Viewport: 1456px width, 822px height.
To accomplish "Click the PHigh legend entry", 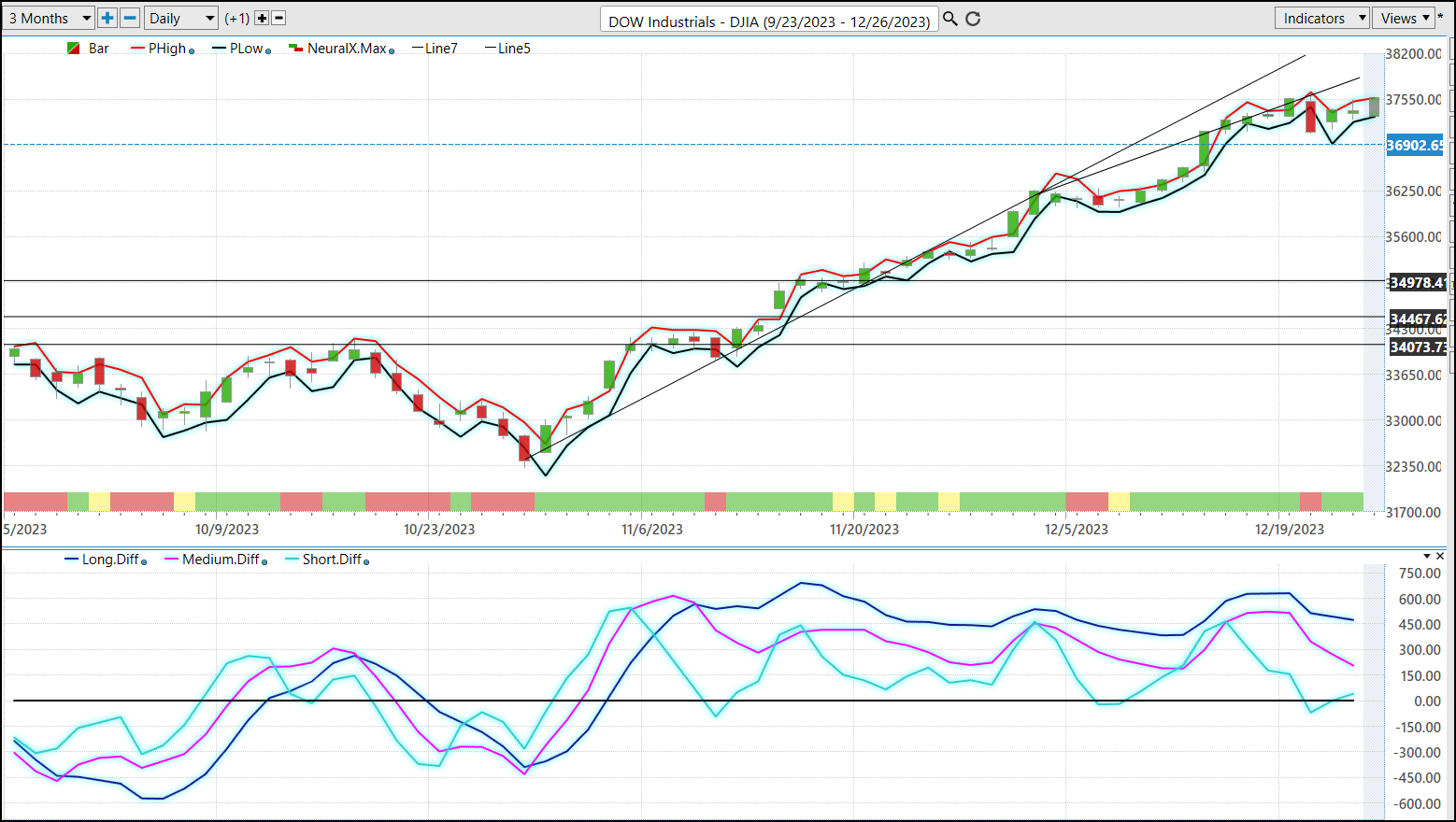I will 167,49.
